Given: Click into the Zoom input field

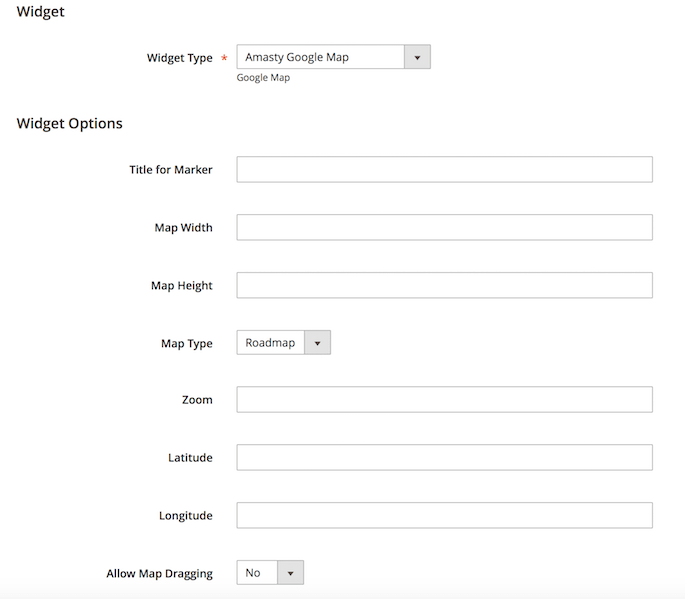Looking at the screenshot, I should coord(444,400).
